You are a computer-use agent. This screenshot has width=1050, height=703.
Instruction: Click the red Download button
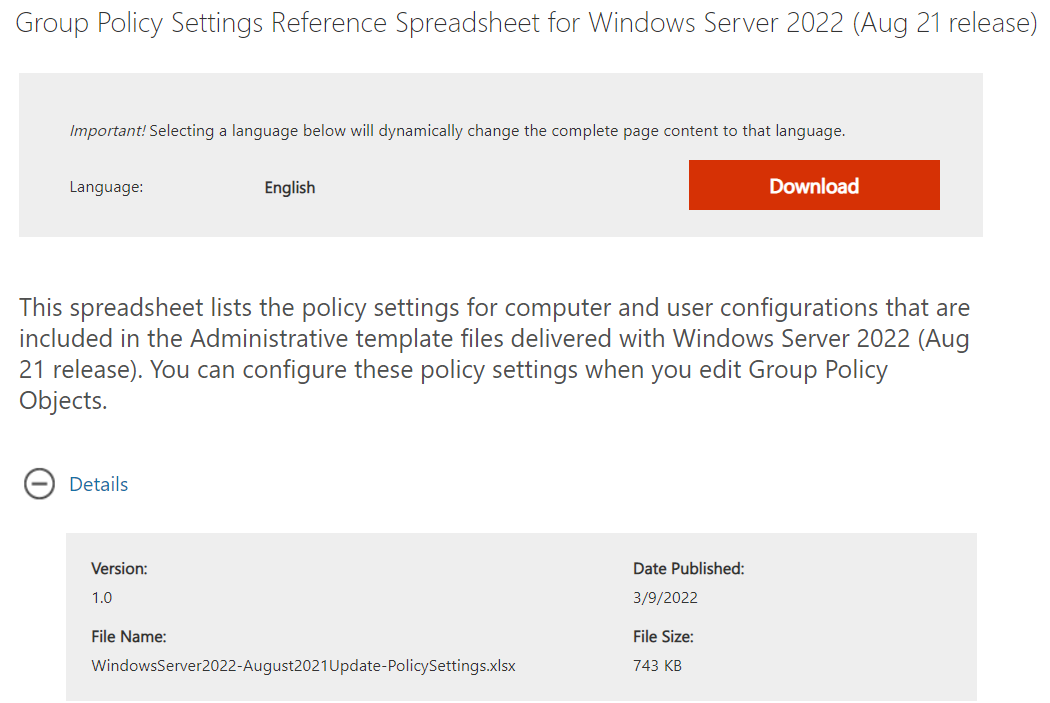click(814, 185)
